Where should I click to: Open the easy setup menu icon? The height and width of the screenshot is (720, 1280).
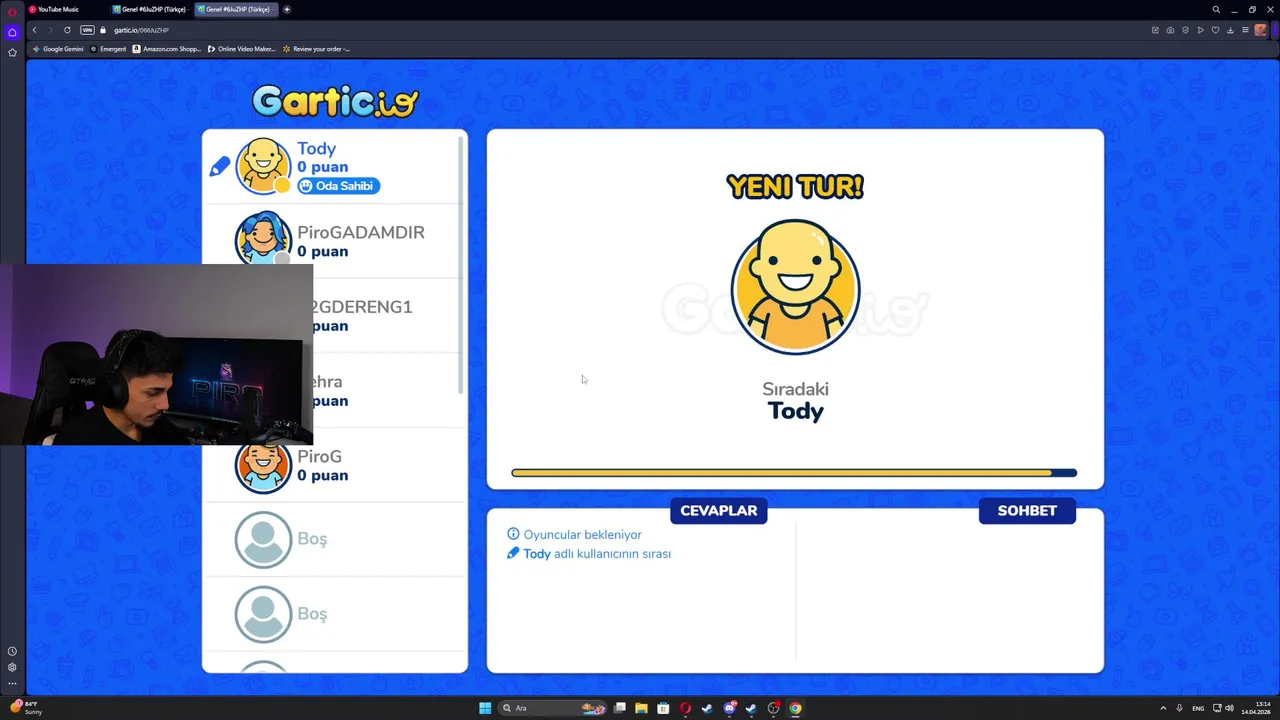click(1245, 30)
